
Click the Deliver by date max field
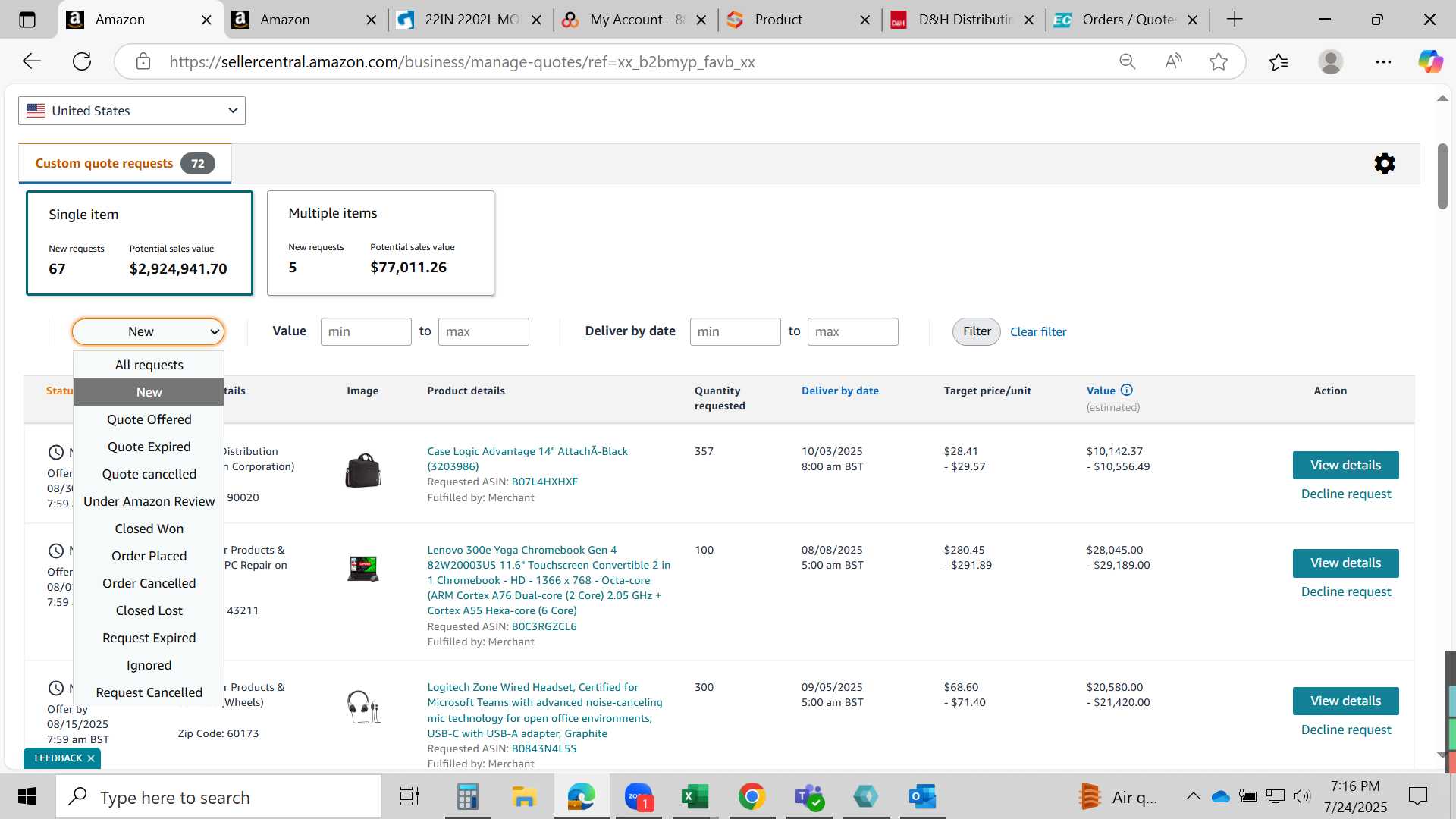tap(853, 331)
